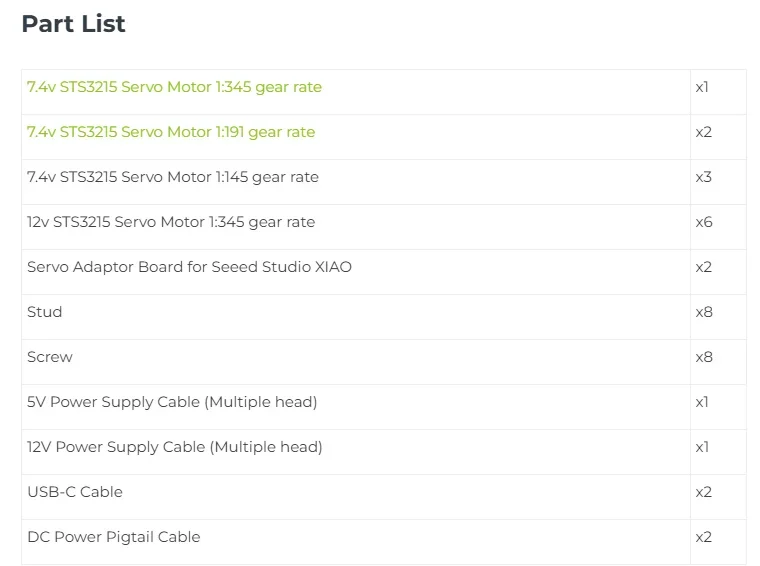The width and height of the screenshot is (760, 566).
Task: Click the x1 quantity for 7.4v 1:345 servo
Action: 702,87
